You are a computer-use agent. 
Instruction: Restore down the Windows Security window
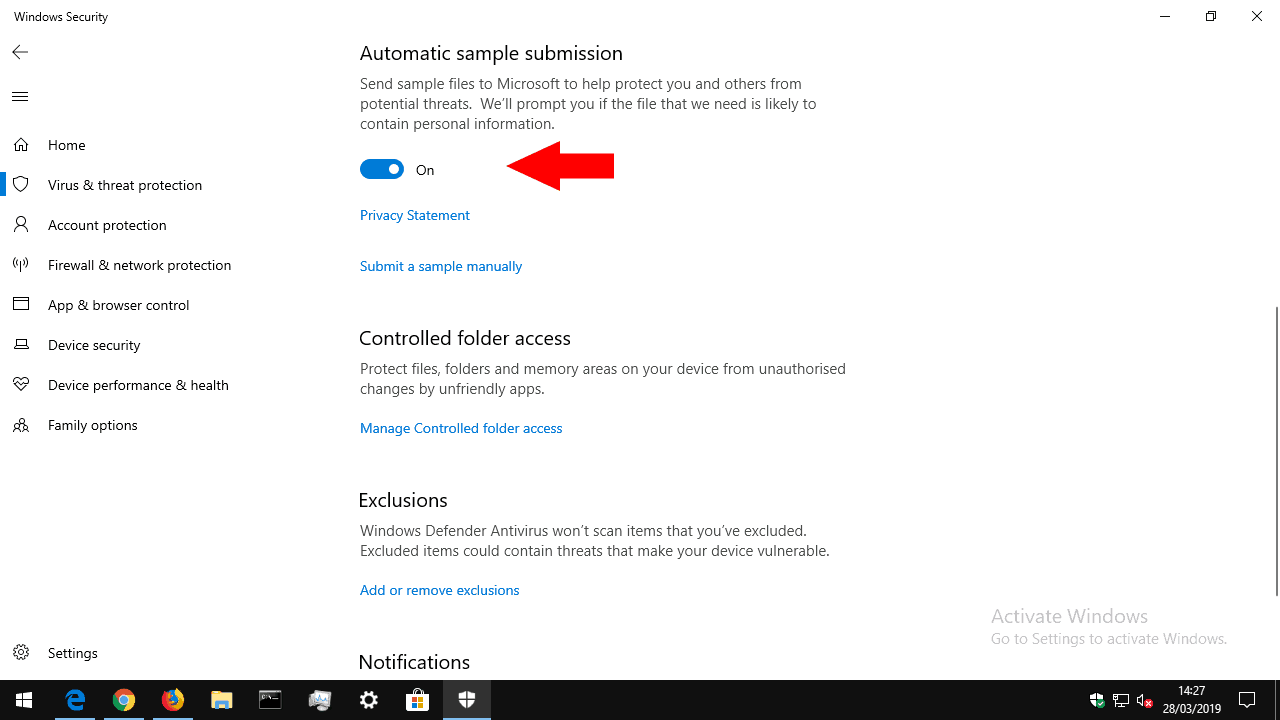[1211, 17]
